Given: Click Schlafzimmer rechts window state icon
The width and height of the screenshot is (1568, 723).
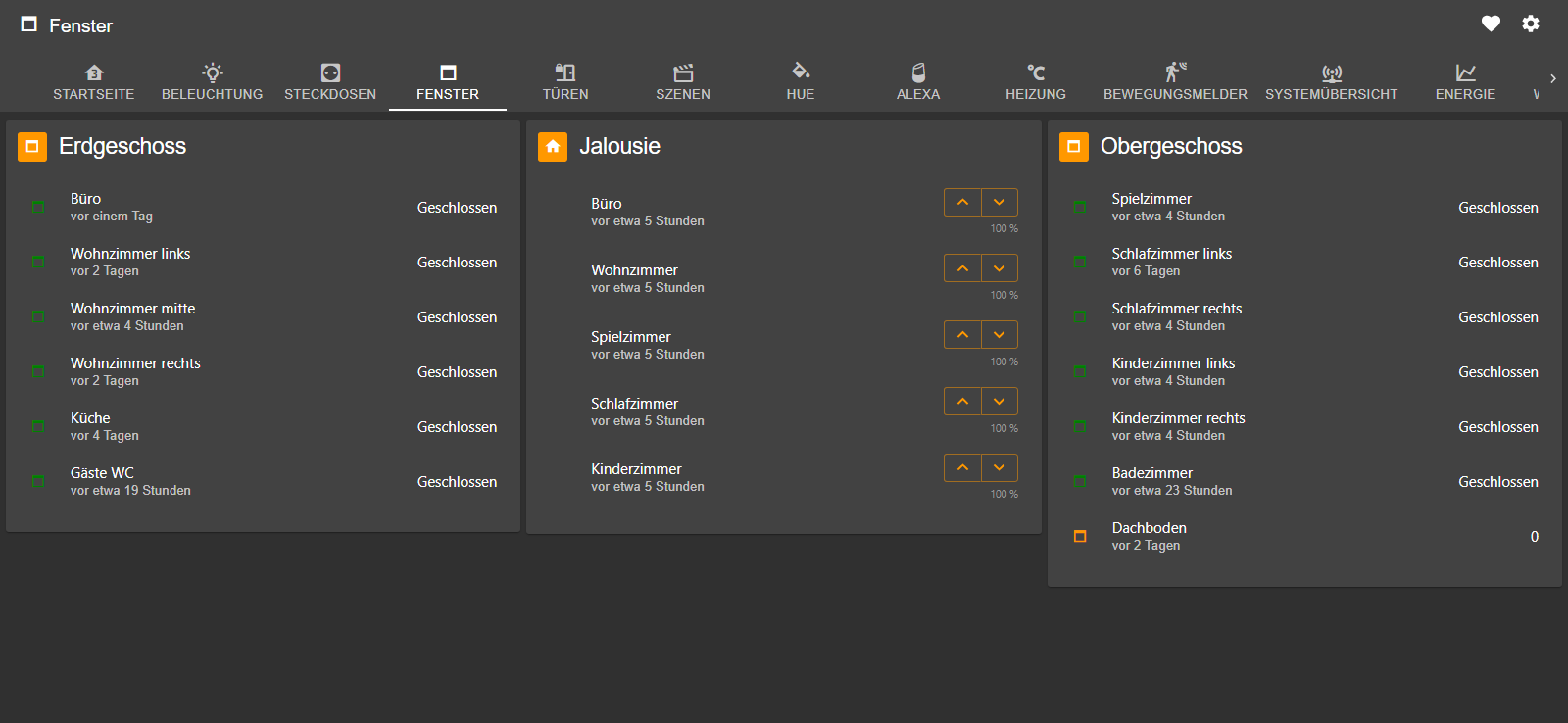Looking at the screenshot, I should [x=1080, y=317].
